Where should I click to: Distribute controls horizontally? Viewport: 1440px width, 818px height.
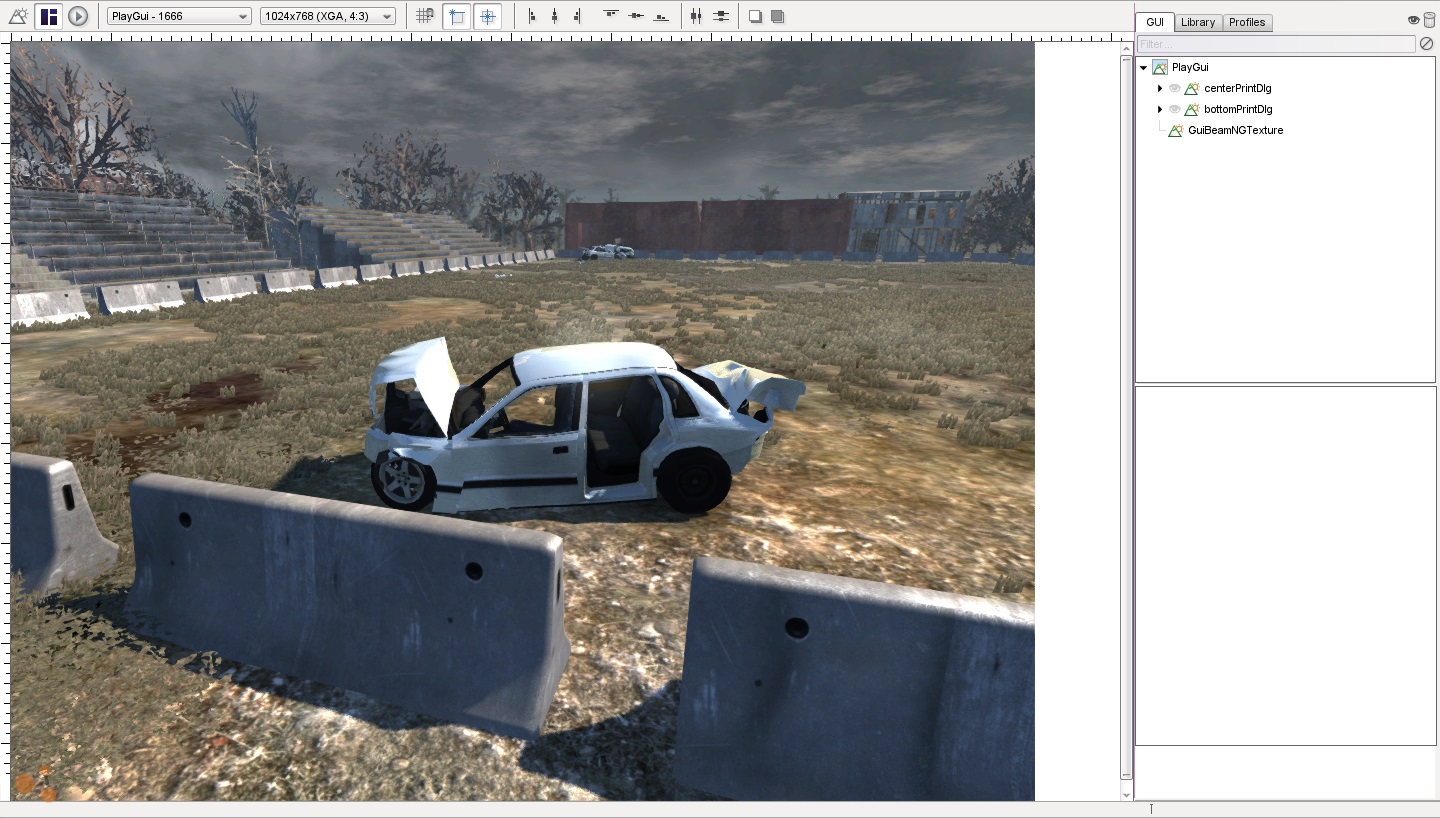pyautogui.click(x=696, y=16)
